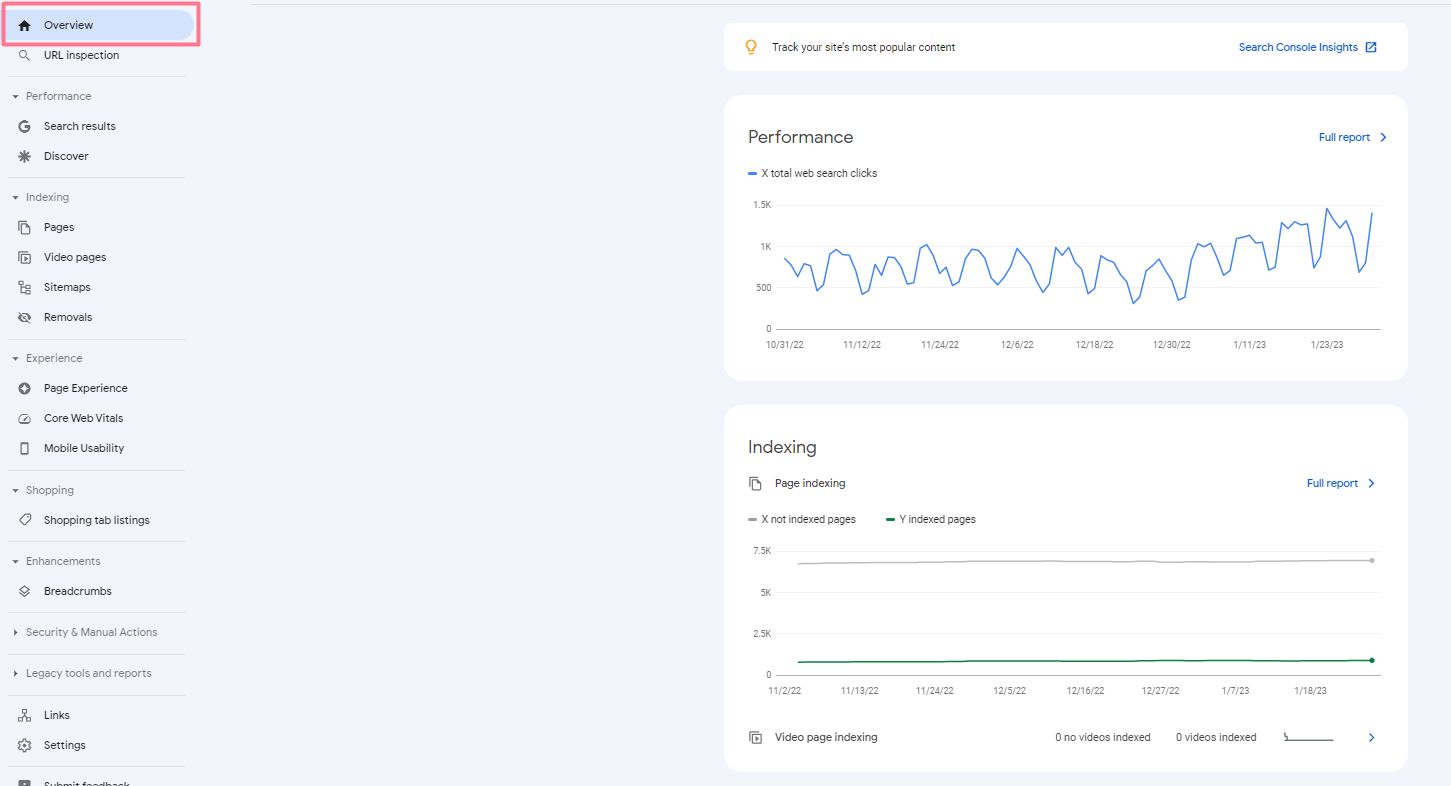Select the Pages icon under Indexing
Viewport: 1451px width, 786px height.
[x=24, y=227]
